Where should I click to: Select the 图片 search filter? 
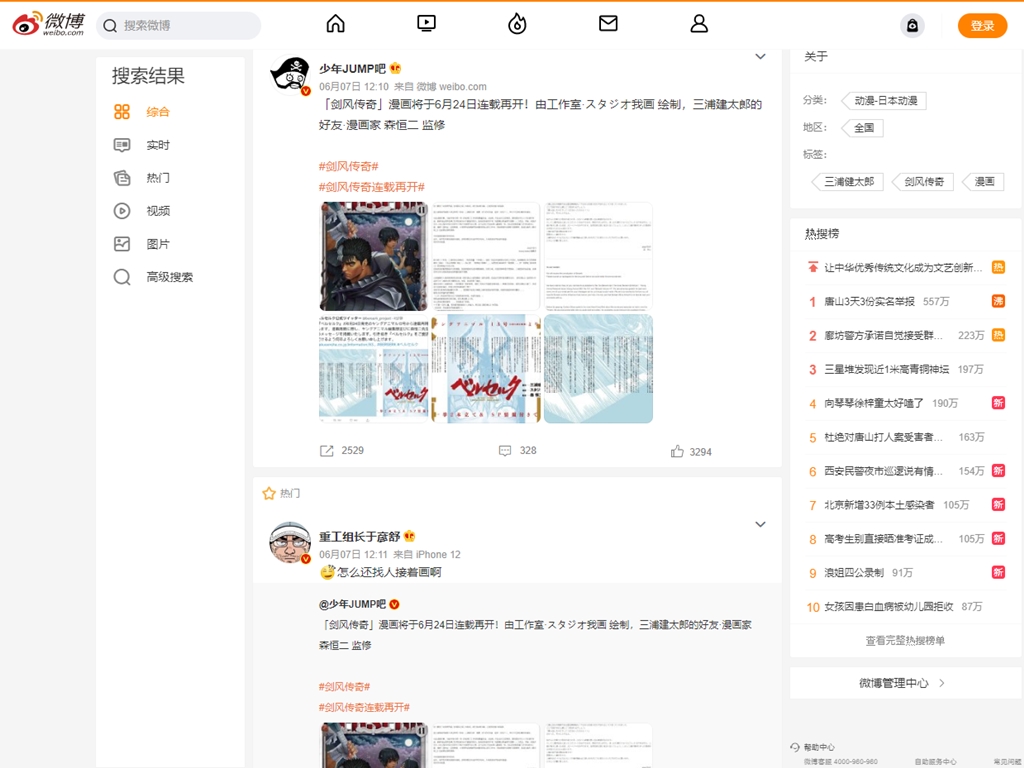click(x=157, y=244)
